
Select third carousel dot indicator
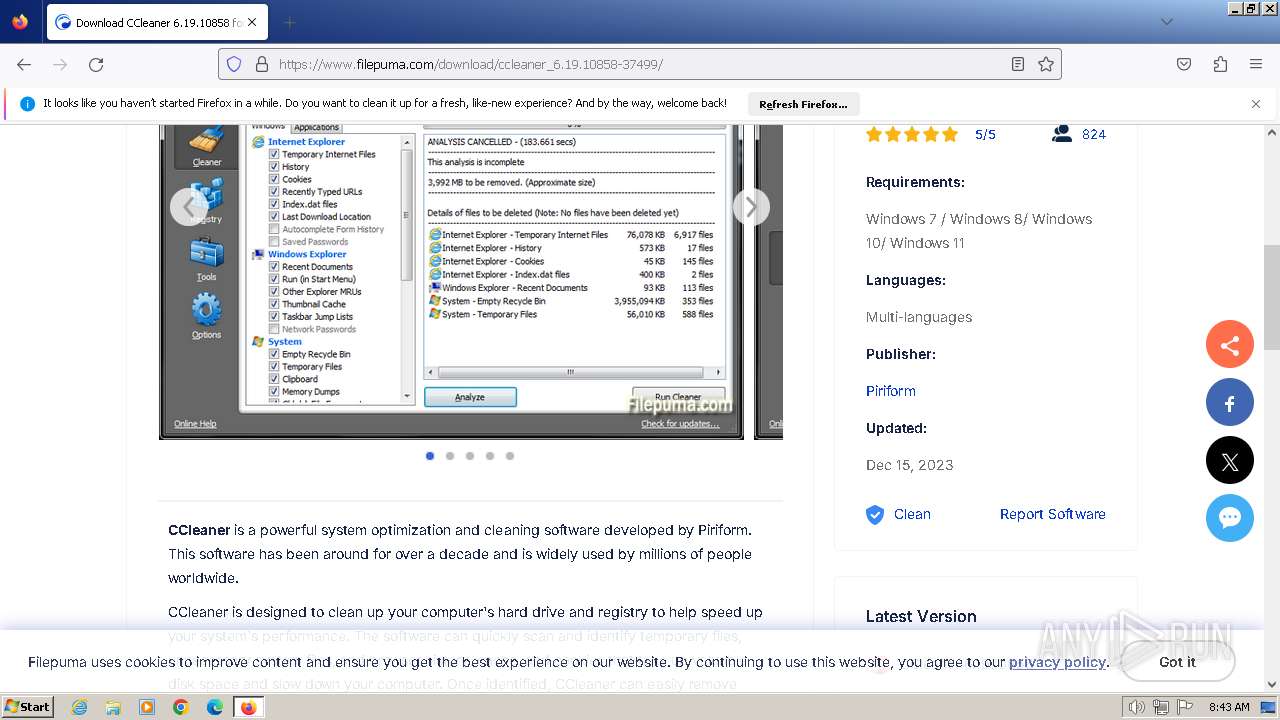click(x=470, y=456)
